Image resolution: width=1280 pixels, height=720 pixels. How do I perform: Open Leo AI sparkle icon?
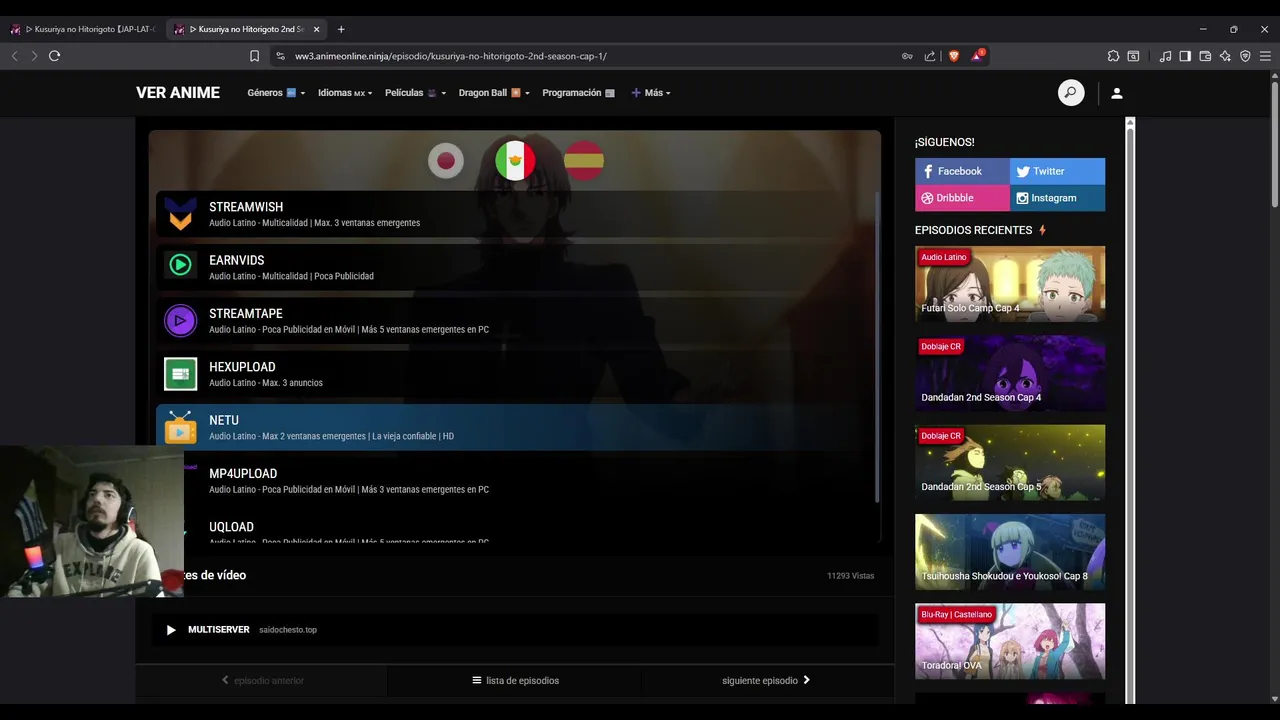1225,56
